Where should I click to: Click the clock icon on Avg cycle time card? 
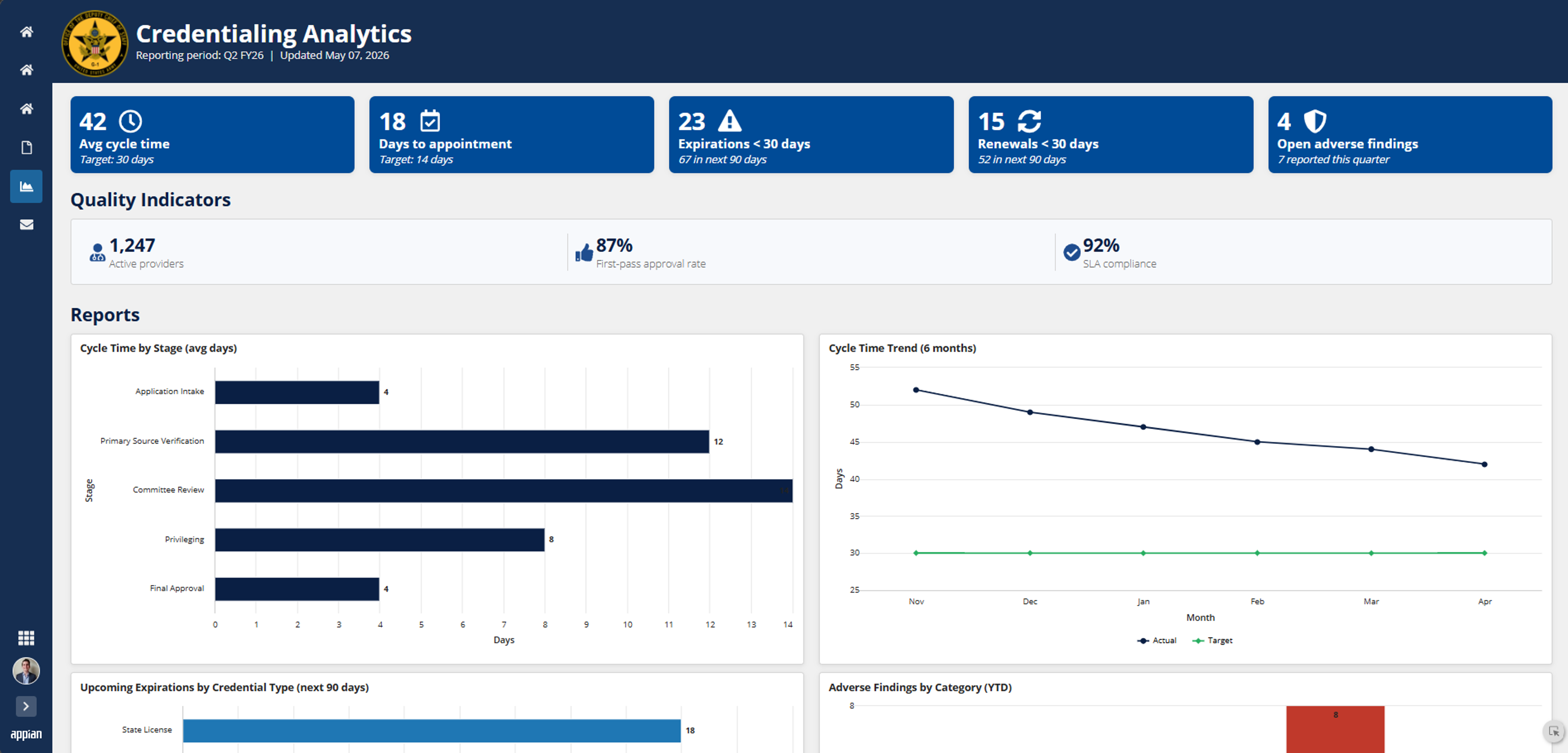130,121
